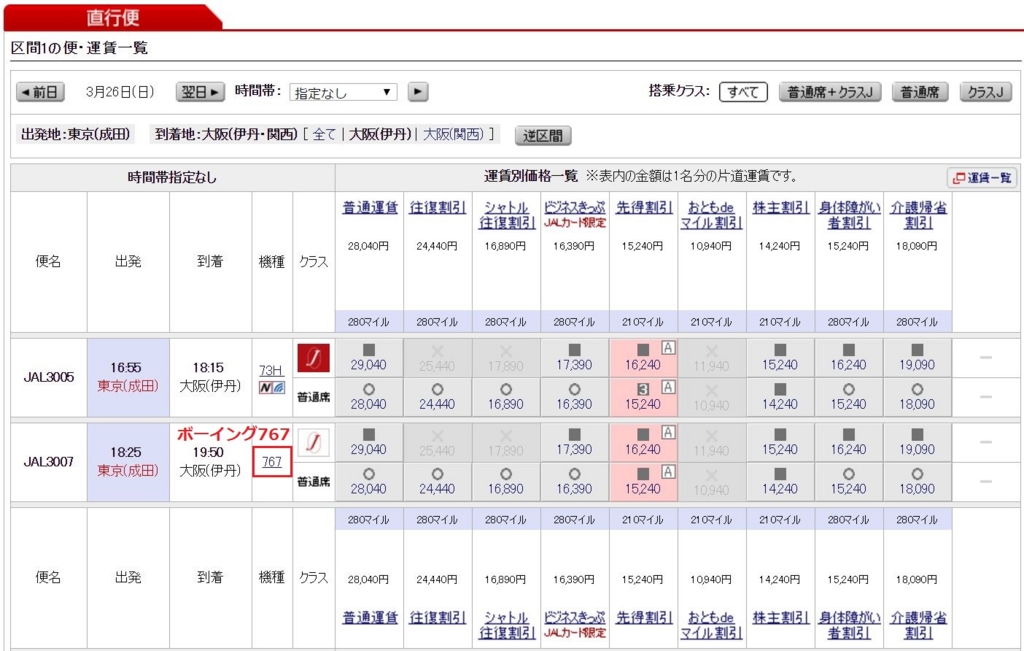Go to previous day with 前日 button
The image size is (1024, 651).
coord(40,92)
